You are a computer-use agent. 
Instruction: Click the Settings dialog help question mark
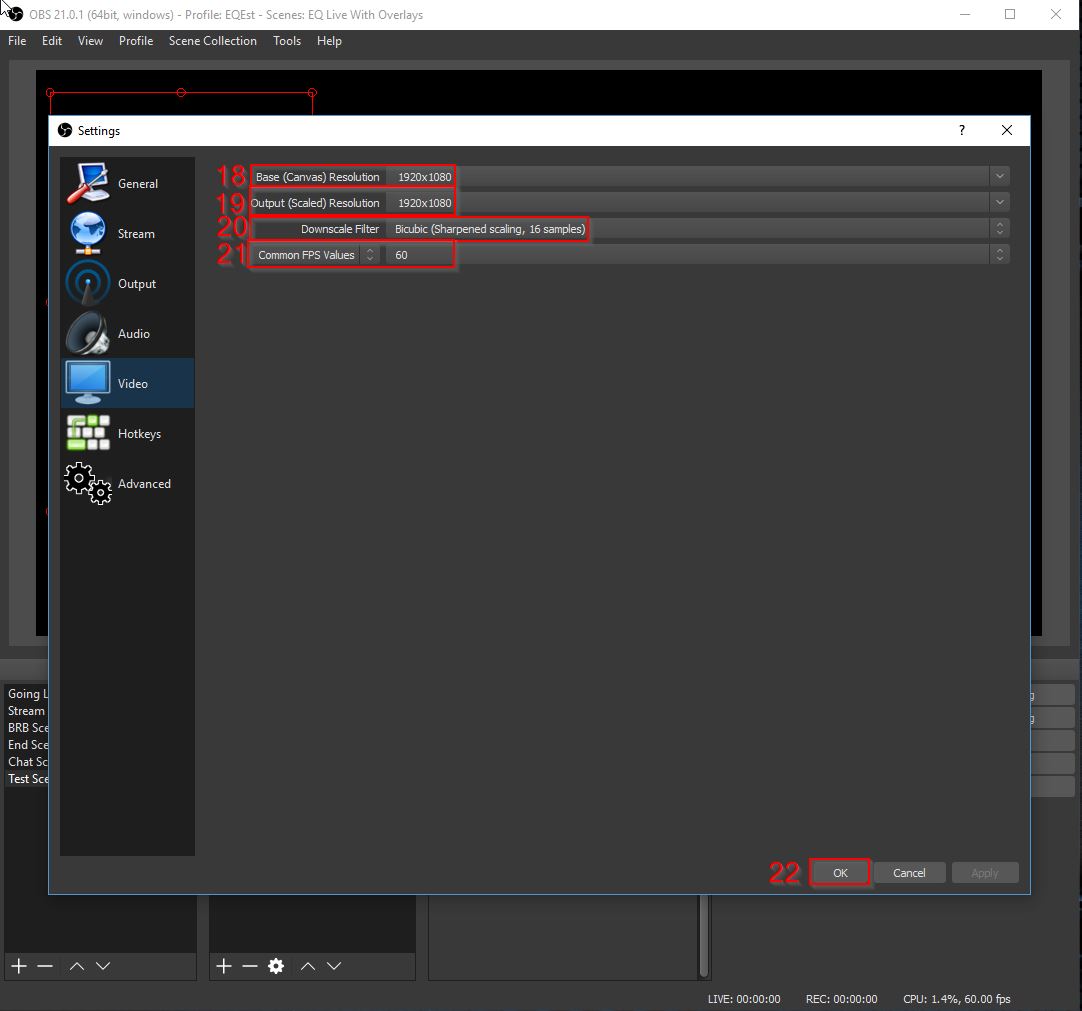[x=961, y=130]
